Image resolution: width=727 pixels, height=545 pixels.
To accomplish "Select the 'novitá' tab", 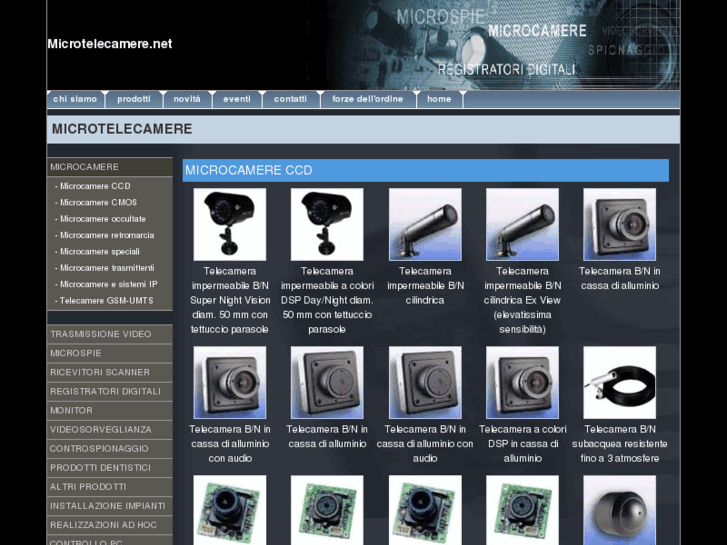I will [x=187, y=99].
